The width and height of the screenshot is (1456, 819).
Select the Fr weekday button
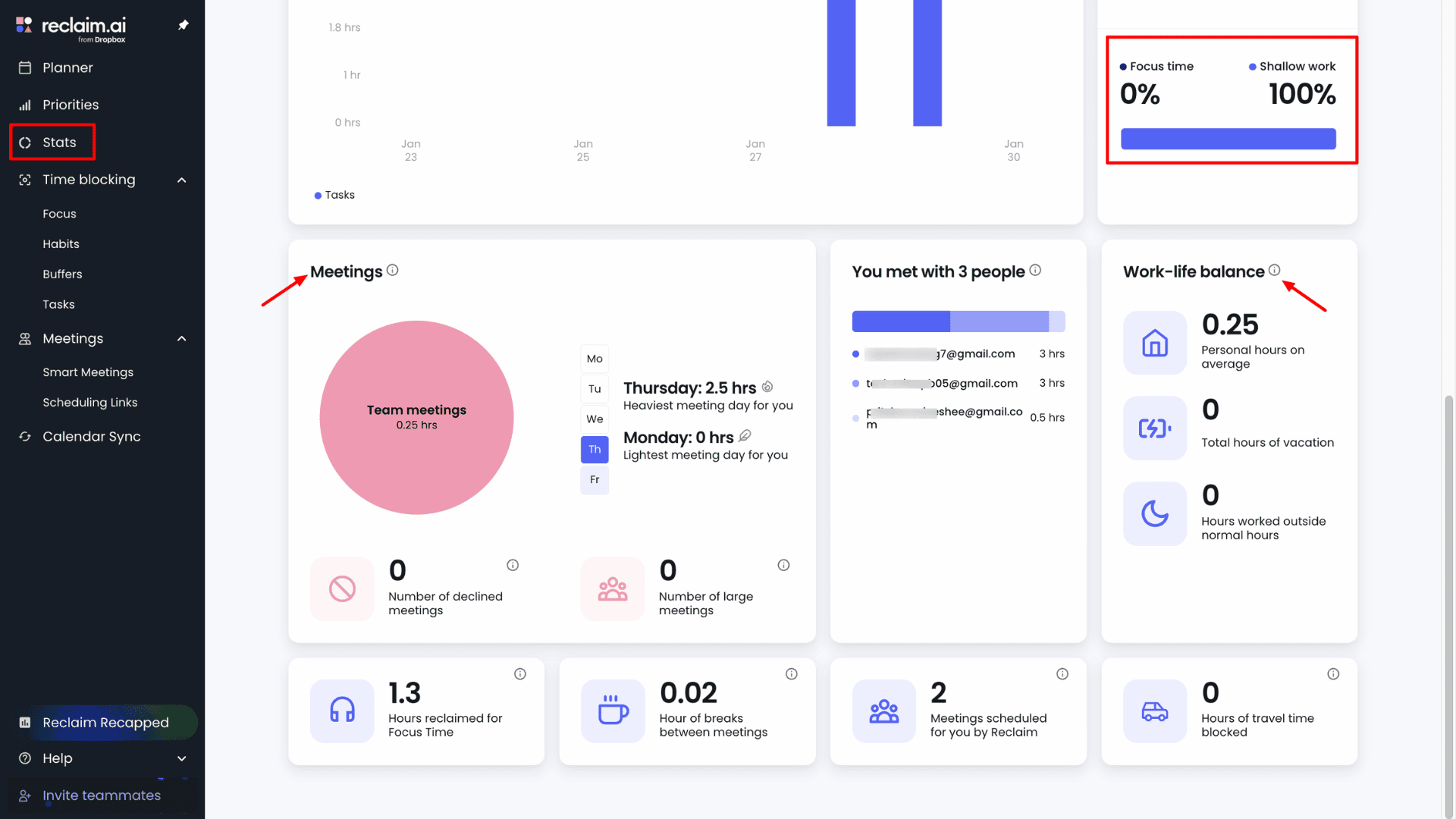click(595, 480)
